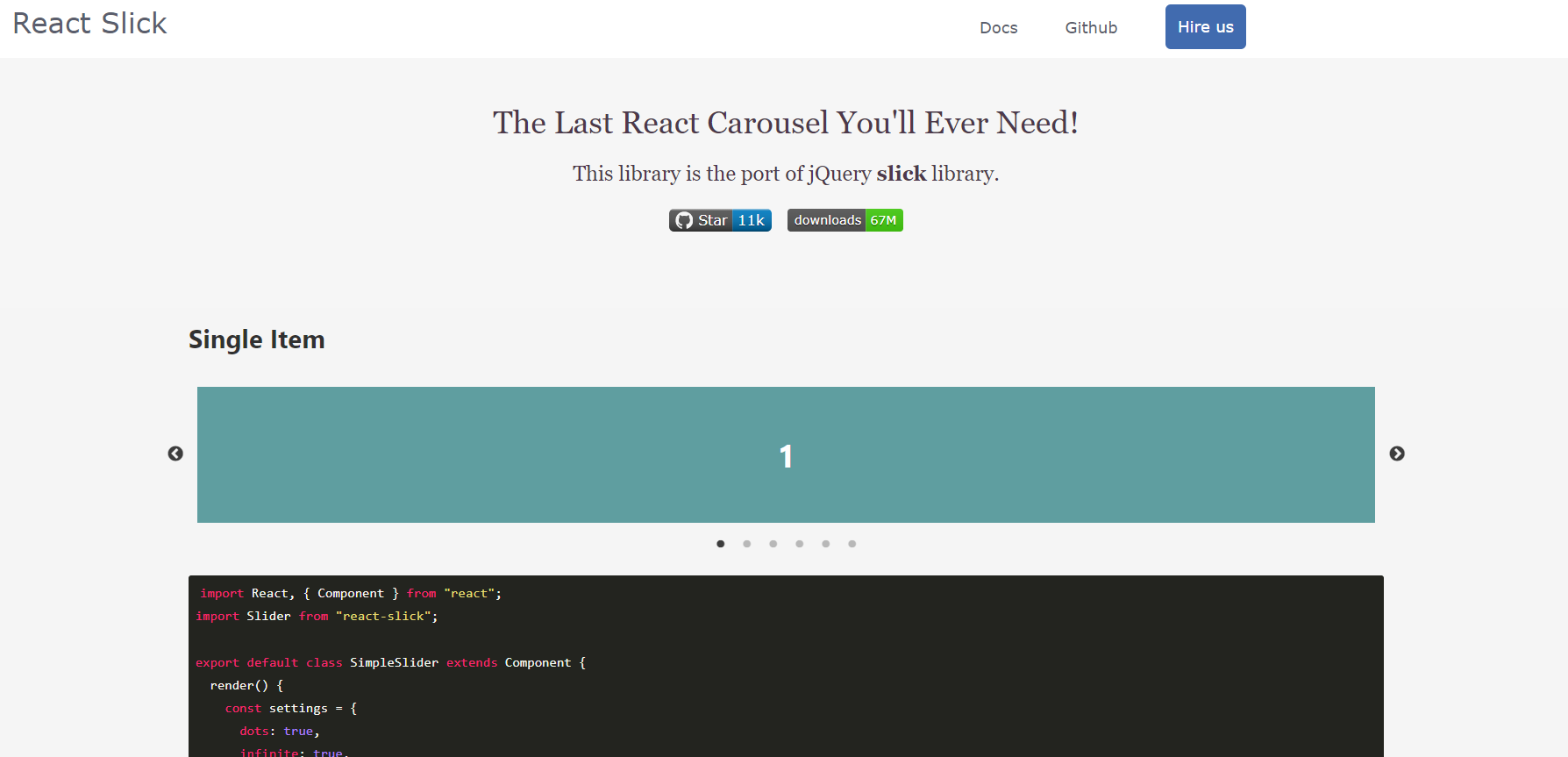Select the third carousel dot
1568x757 pixels.
coord(773,544)
